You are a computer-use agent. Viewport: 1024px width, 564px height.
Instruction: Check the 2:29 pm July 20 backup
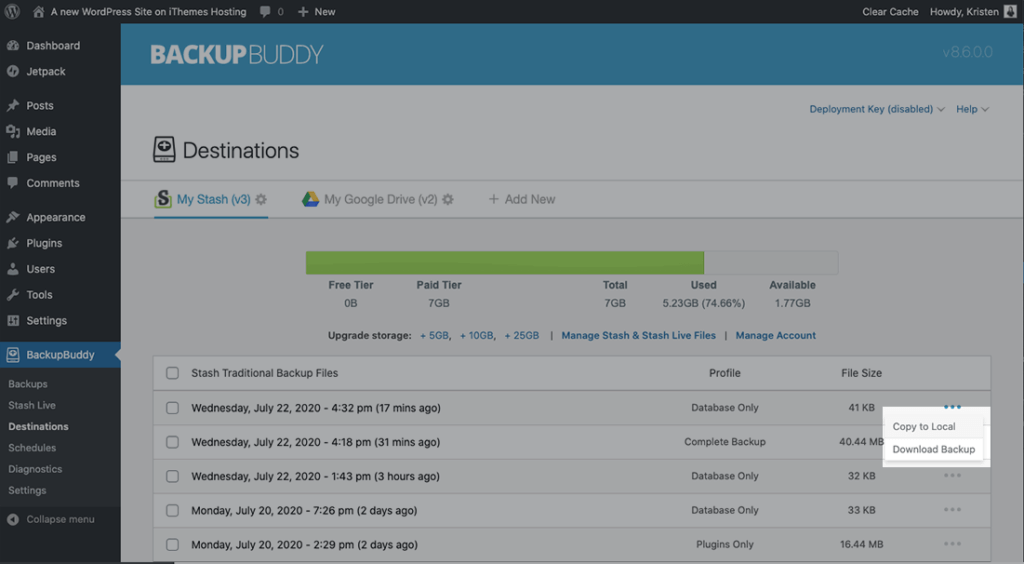pos(172,544)
